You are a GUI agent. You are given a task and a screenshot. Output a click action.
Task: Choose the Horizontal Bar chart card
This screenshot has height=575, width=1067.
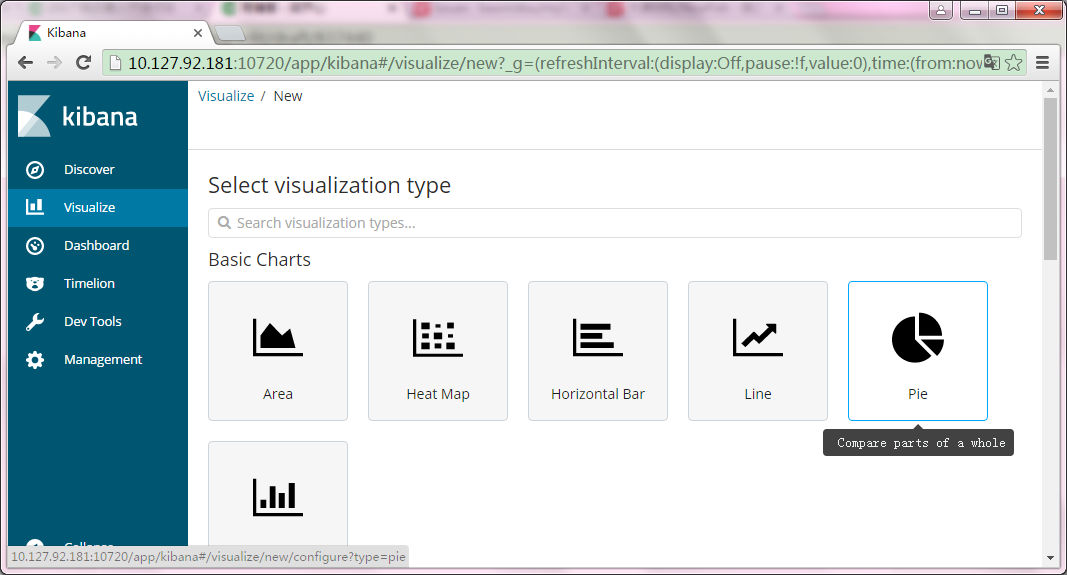click(x=597, y=351)
